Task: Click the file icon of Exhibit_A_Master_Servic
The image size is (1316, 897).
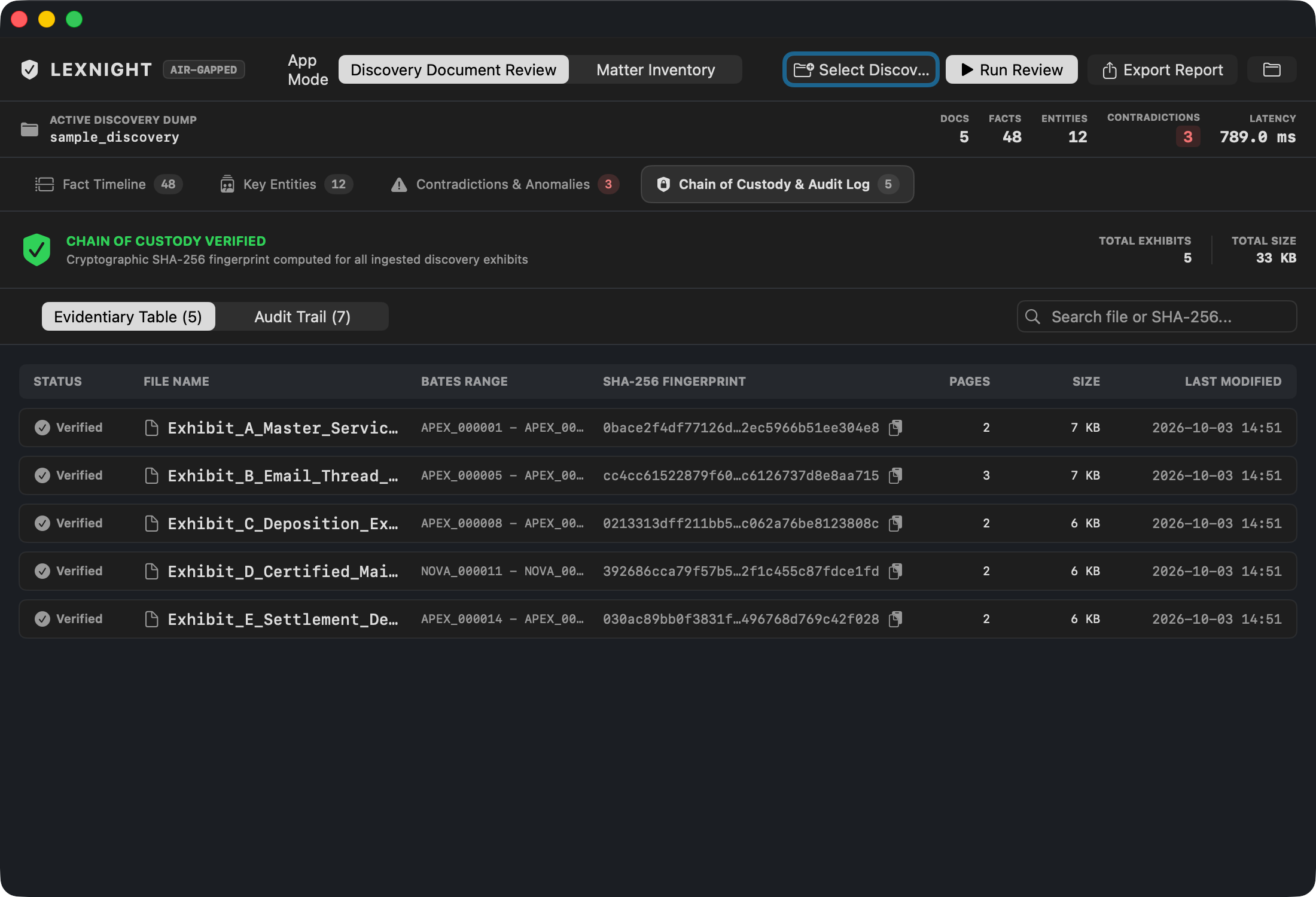Action: pyautogui.click(x=151, y=428)
